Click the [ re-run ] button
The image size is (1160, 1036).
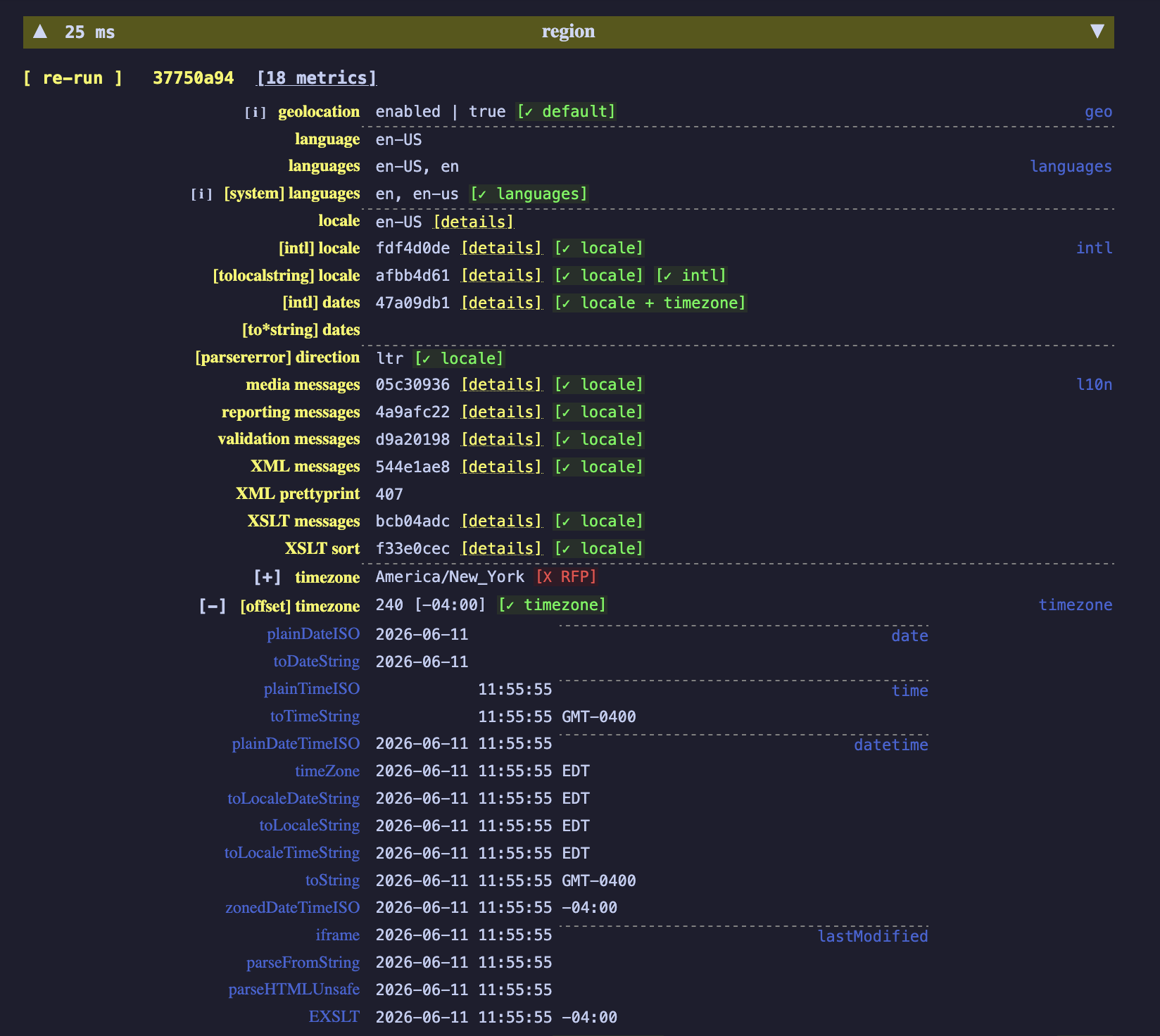[72, 78]
